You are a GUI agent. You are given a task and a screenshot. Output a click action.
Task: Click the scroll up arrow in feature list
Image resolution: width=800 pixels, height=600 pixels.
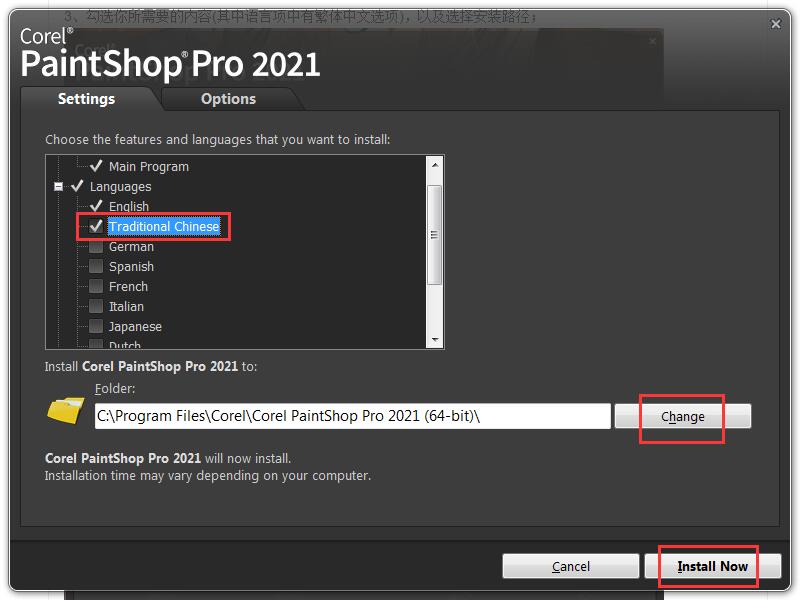pyautogui.click(x=435, y=165)
